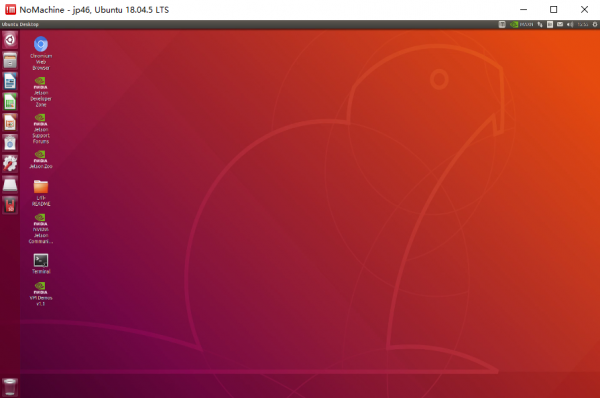The image size is (600, 398).
Task: Open the L4T-README folder
Action: [41, 193]
